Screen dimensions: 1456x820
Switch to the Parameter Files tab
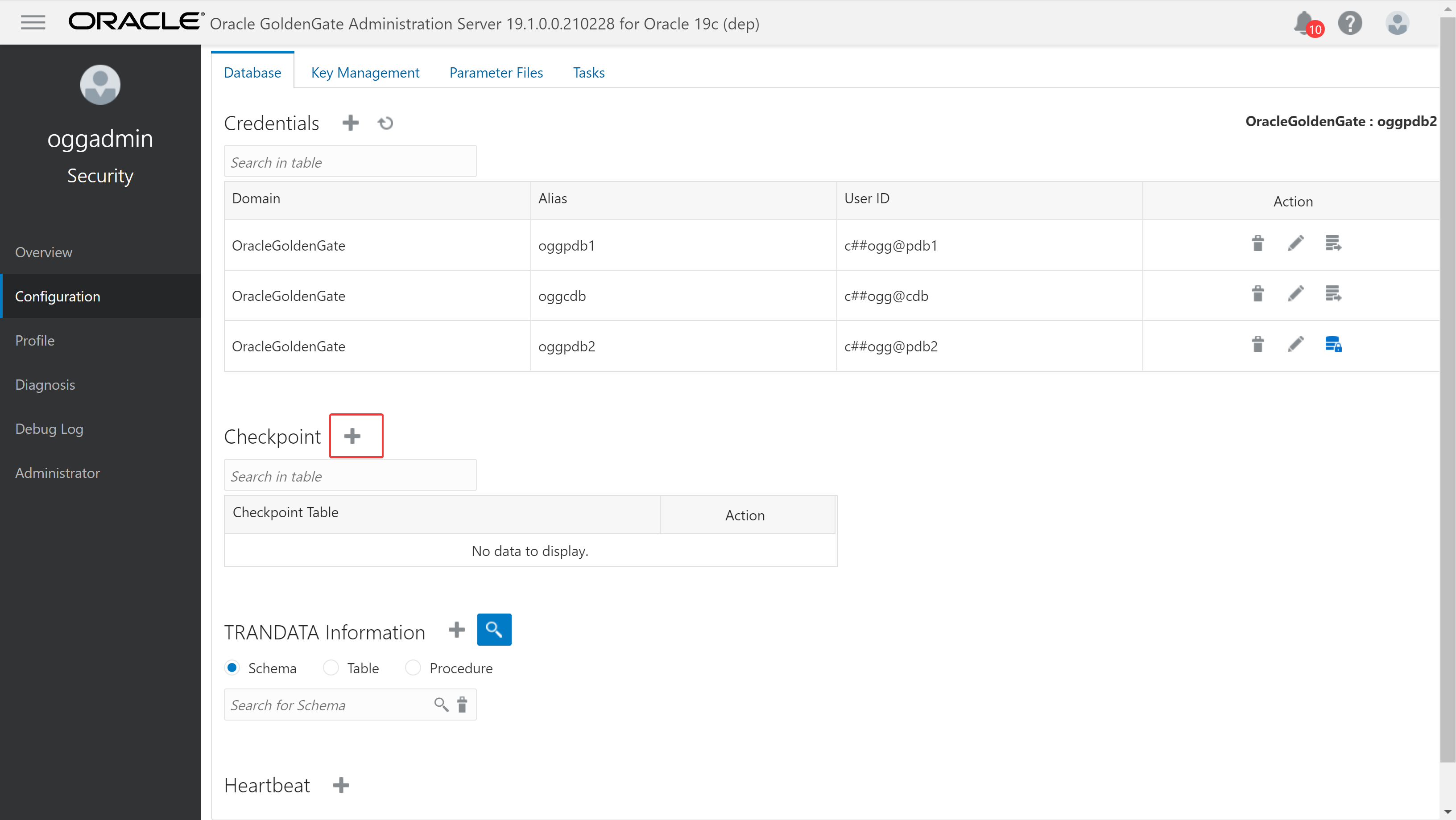click(496, 72)
